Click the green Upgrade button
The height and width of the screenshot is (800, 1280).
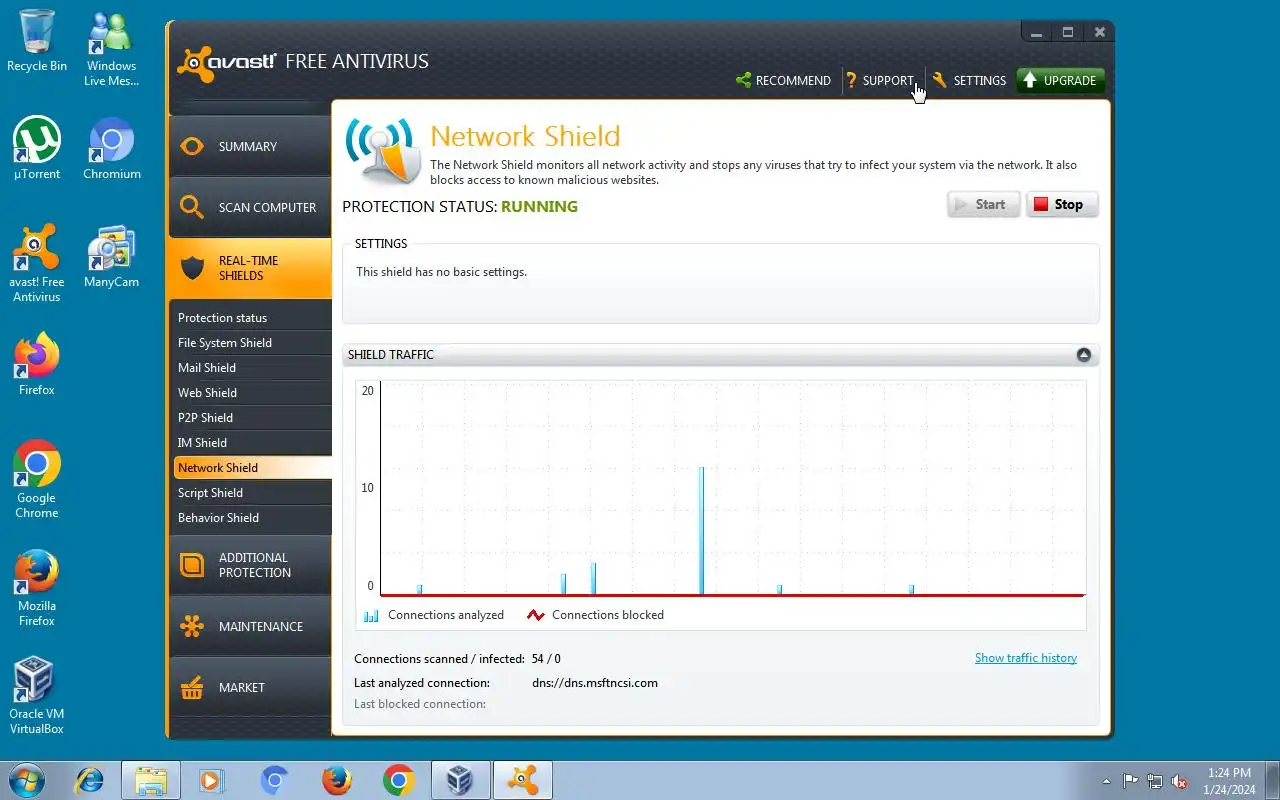coord(1060,81)
